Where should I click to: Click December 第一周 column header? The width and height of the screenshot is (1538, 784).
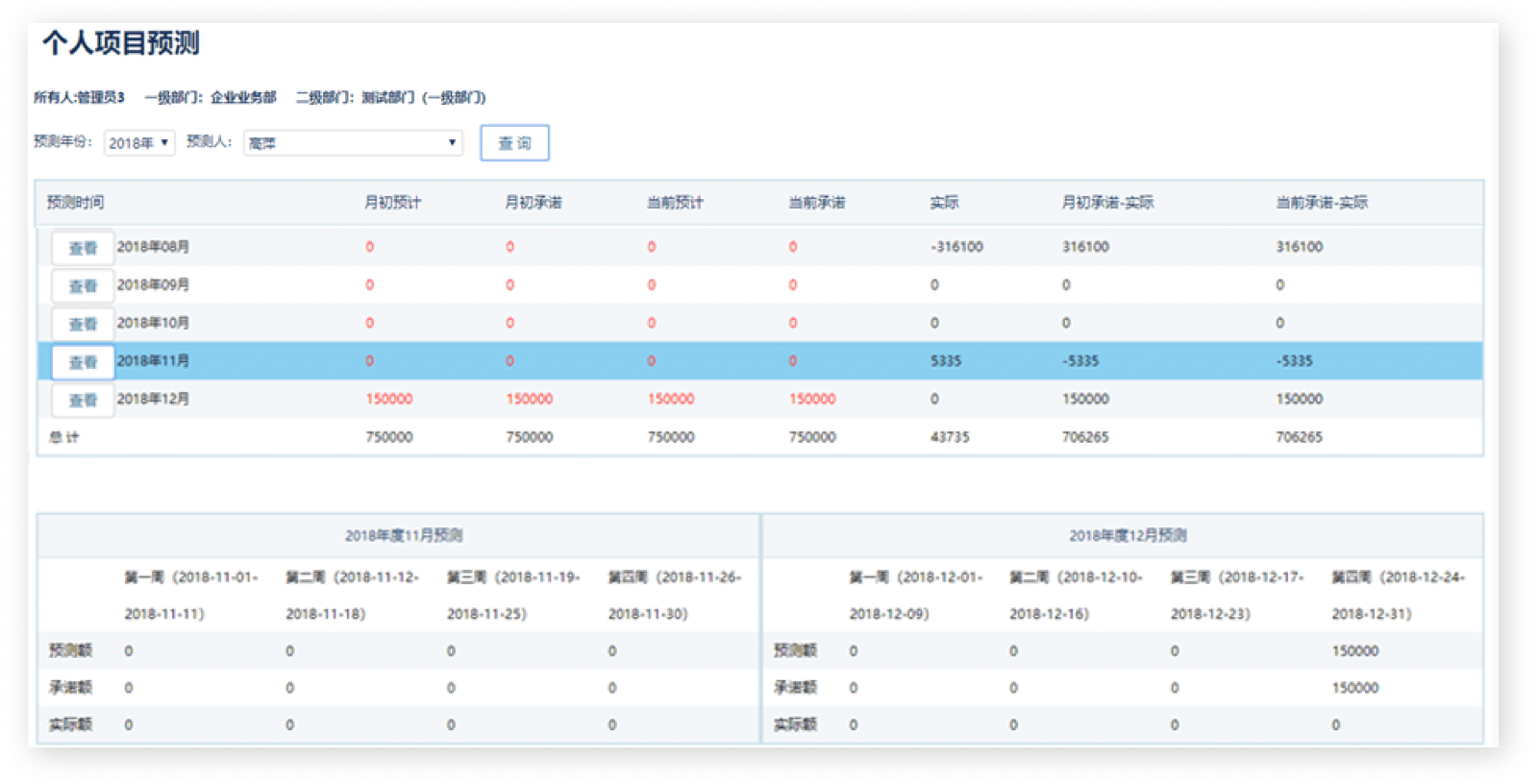pyautogui.click(x=916, y=596)
